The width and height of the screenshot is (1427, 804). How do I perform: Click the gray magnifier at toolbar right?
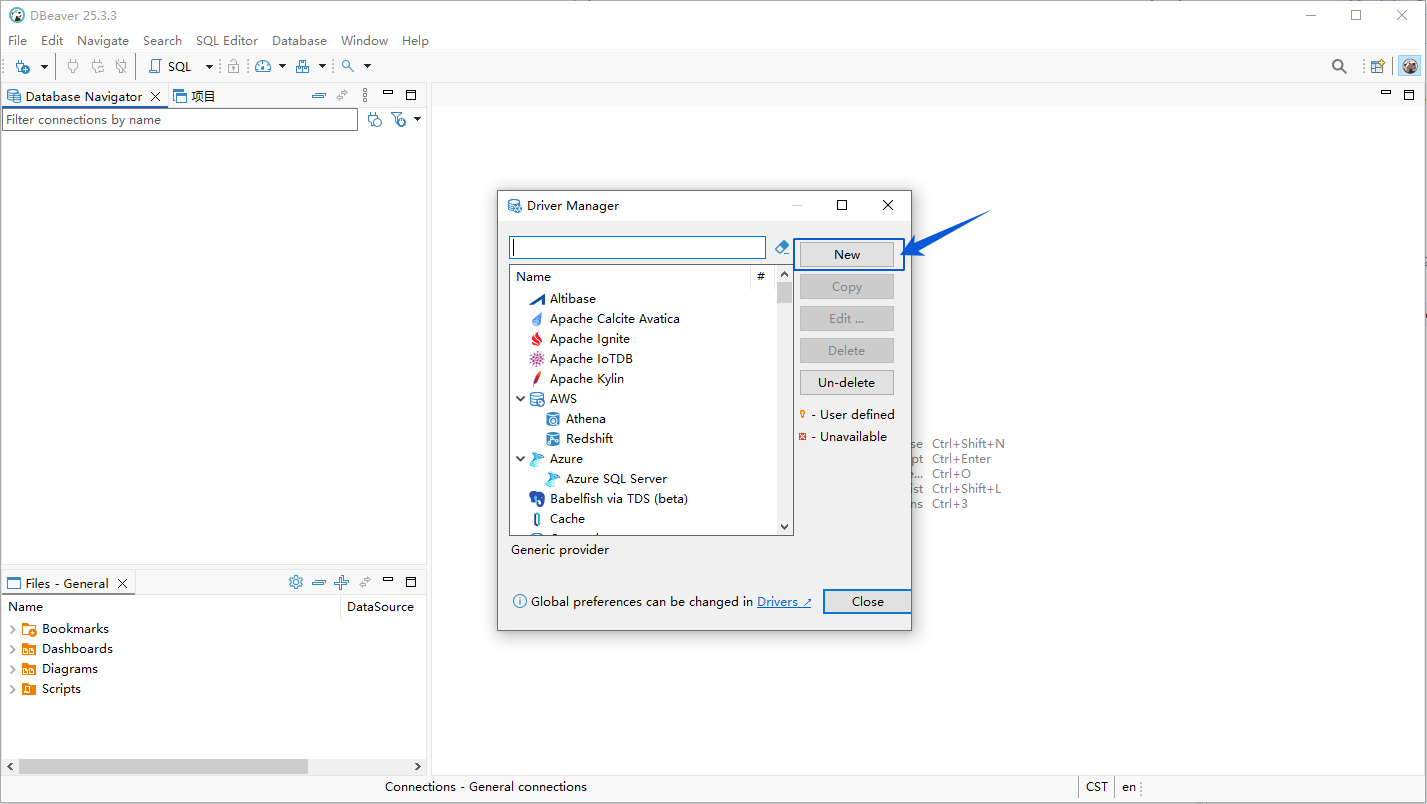[1339, 66]
